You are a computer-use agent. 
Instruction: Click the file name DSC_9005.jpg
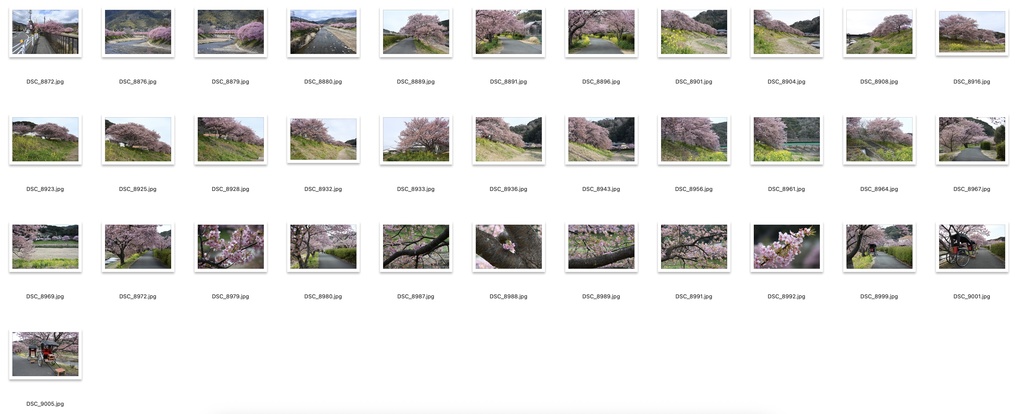[45, 404]
